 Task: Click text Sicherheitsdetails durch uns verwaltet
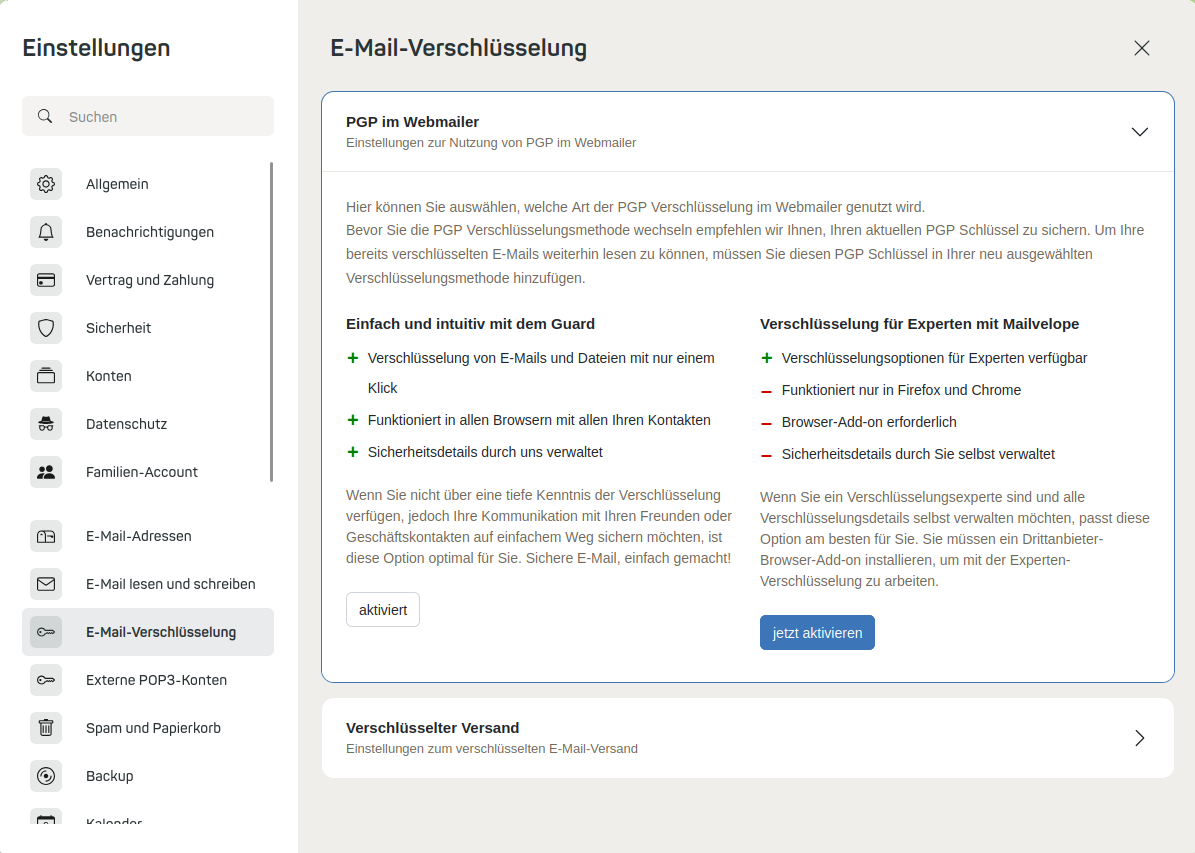(485, 452)
